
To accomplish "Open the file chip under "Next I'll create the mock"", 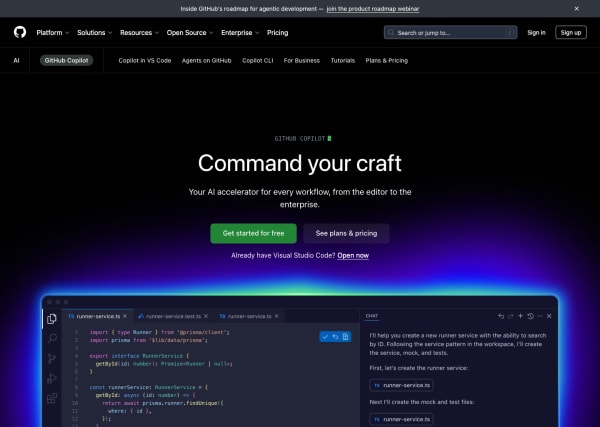I will (x=401, y=419).
